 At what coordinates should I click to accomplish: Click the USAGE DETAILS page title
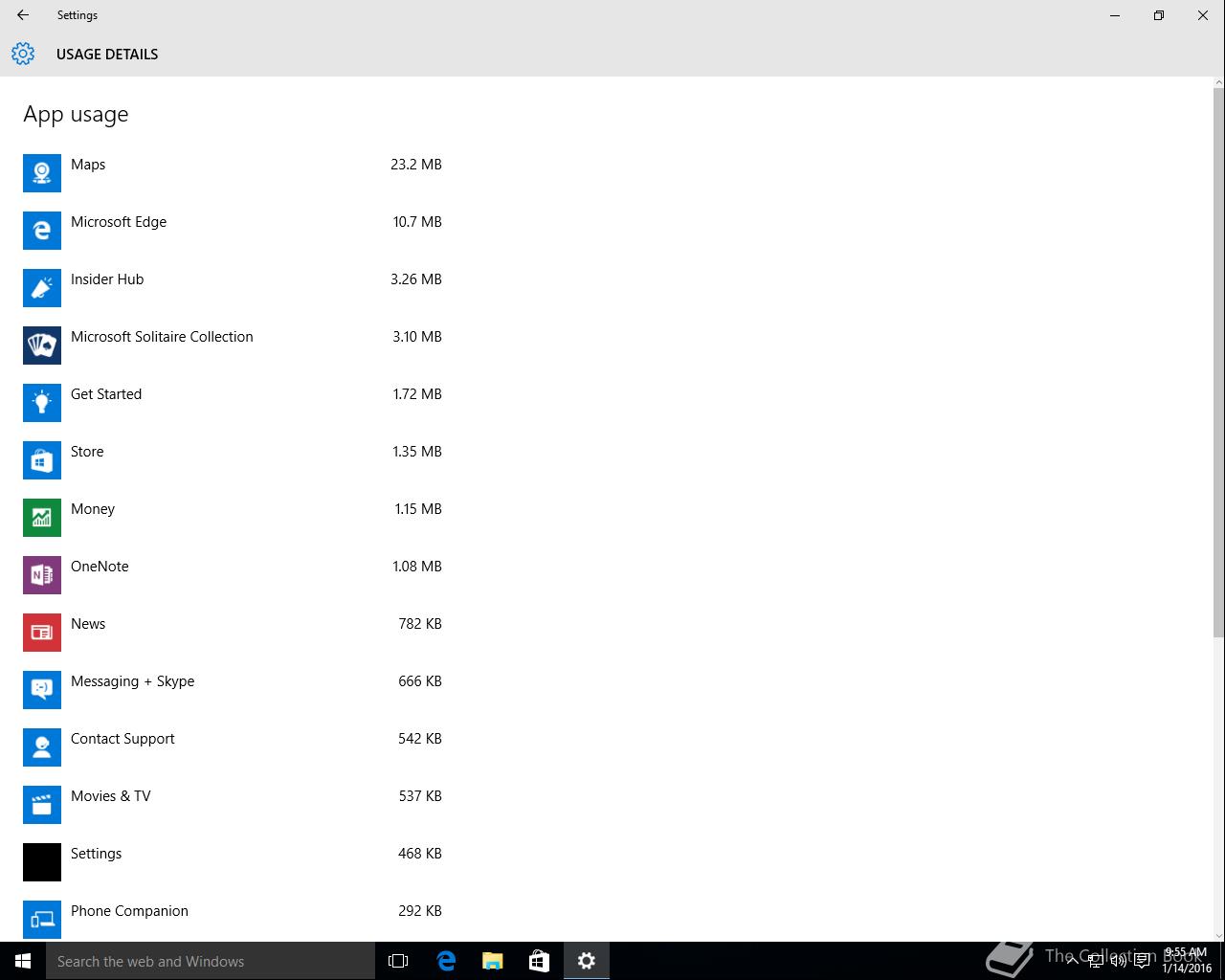[107, 55]
